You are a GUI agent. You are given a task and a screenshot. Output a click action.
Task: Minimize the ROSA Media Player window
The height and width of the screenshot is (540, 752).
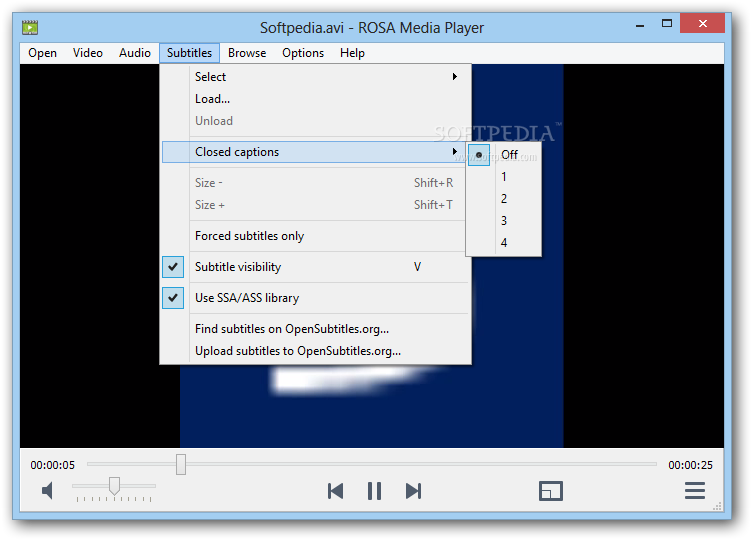point(640,24)
